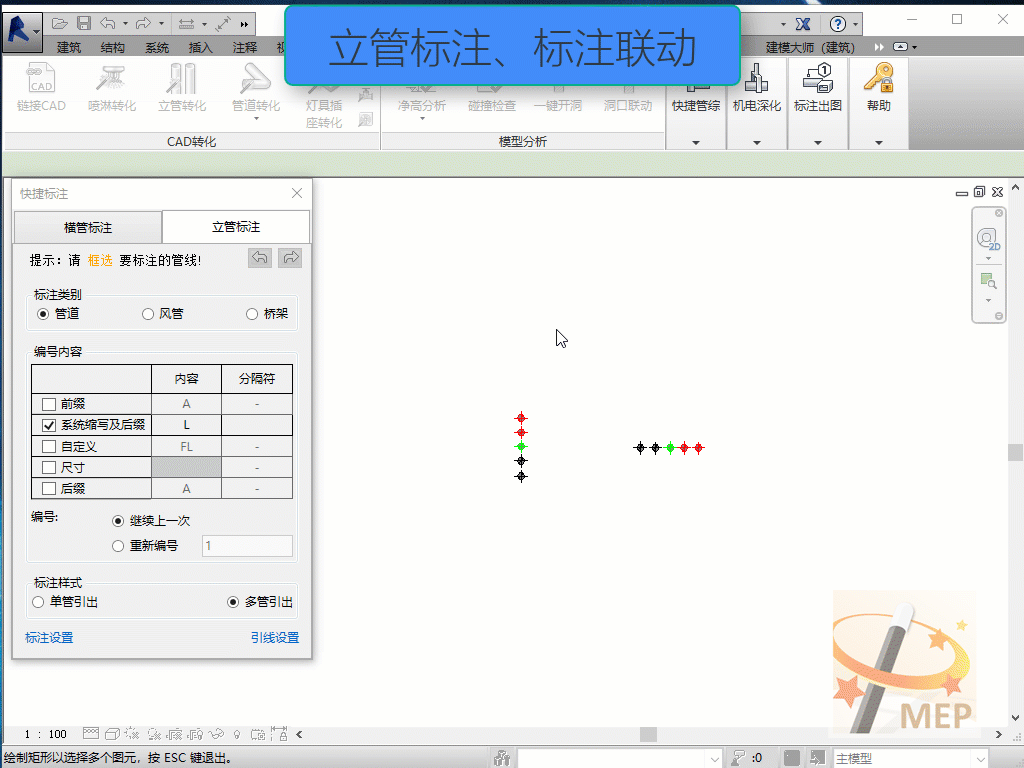
Task: Click the redo arrow in 快捷标注 panel
Action: coord(290,258)
